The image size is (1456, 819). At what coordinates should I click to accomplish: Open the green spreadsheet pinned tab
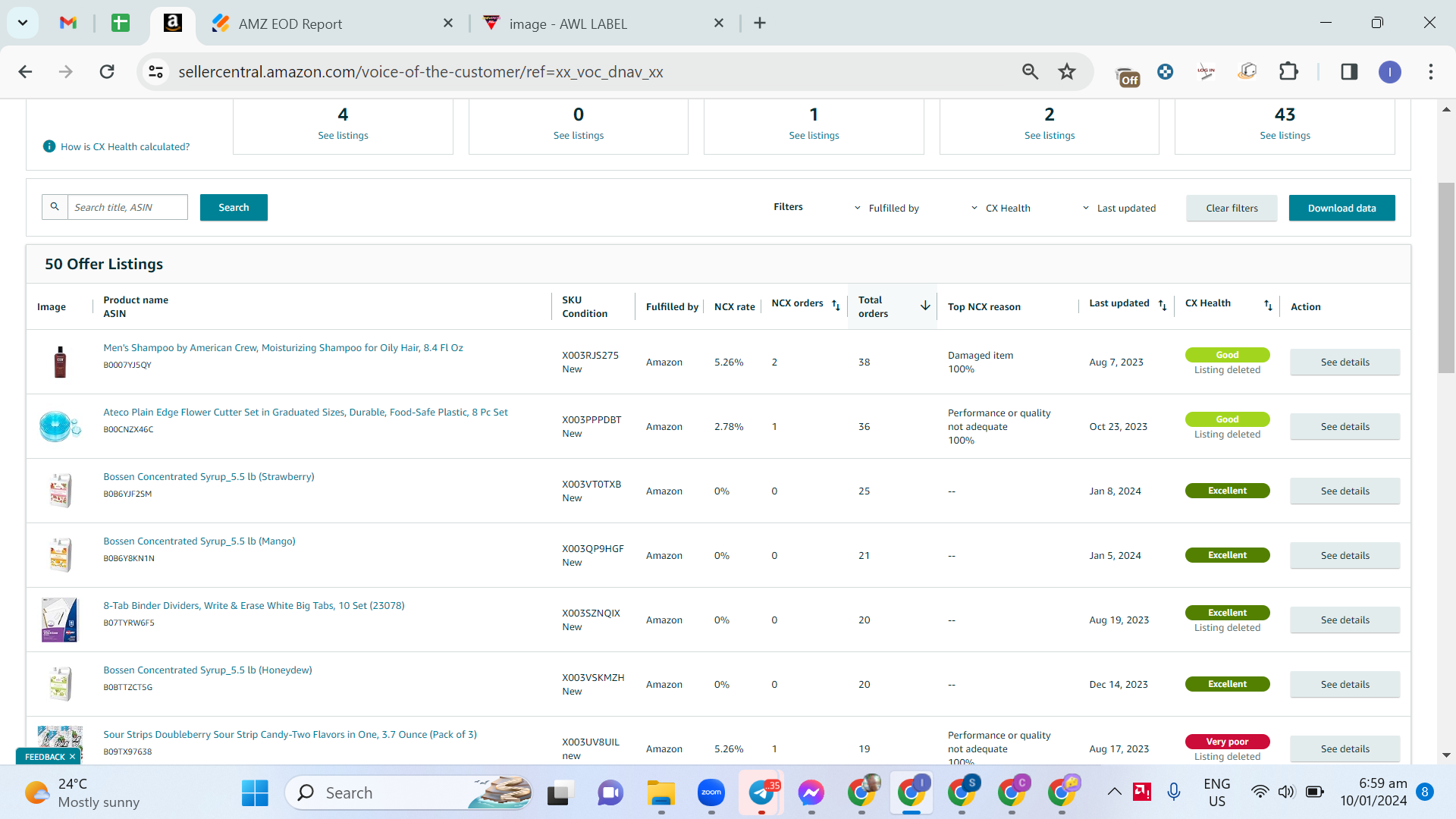point(120,23)
